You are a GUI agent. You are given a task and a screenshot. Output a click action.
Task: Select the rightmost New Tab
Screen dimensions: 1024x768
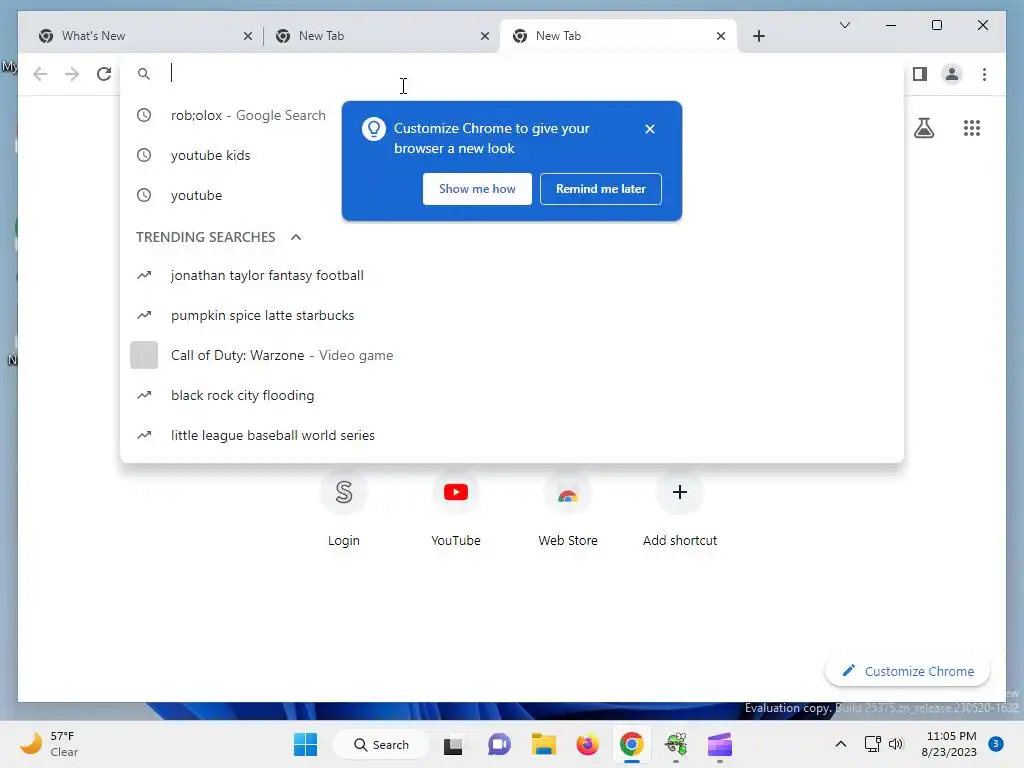coord(617,36)
